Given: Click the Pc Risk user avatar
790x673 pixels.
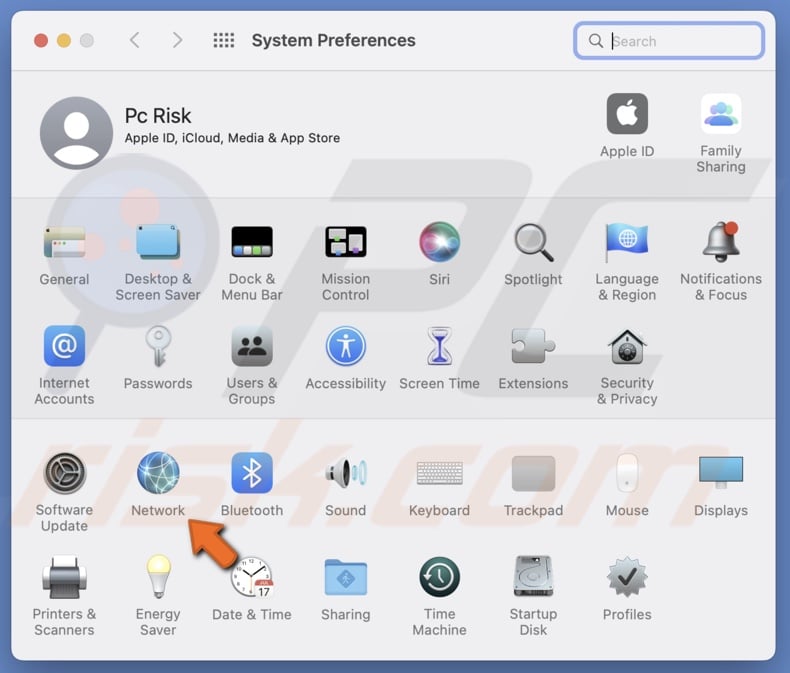Looking at the screenshot, I should coord(76,133).
